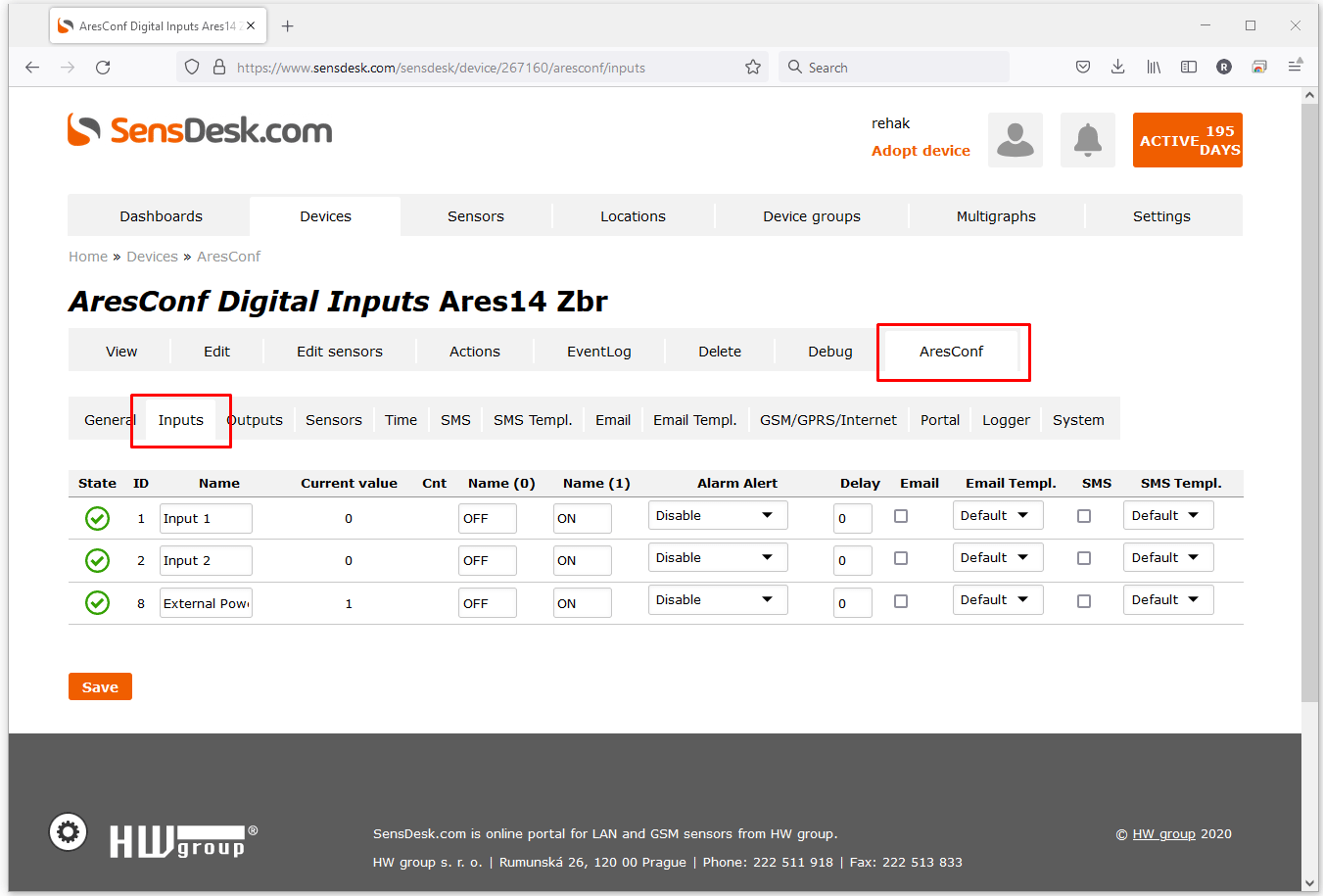
Task: Open a new browser tab with plus
Action: point(288,26)
